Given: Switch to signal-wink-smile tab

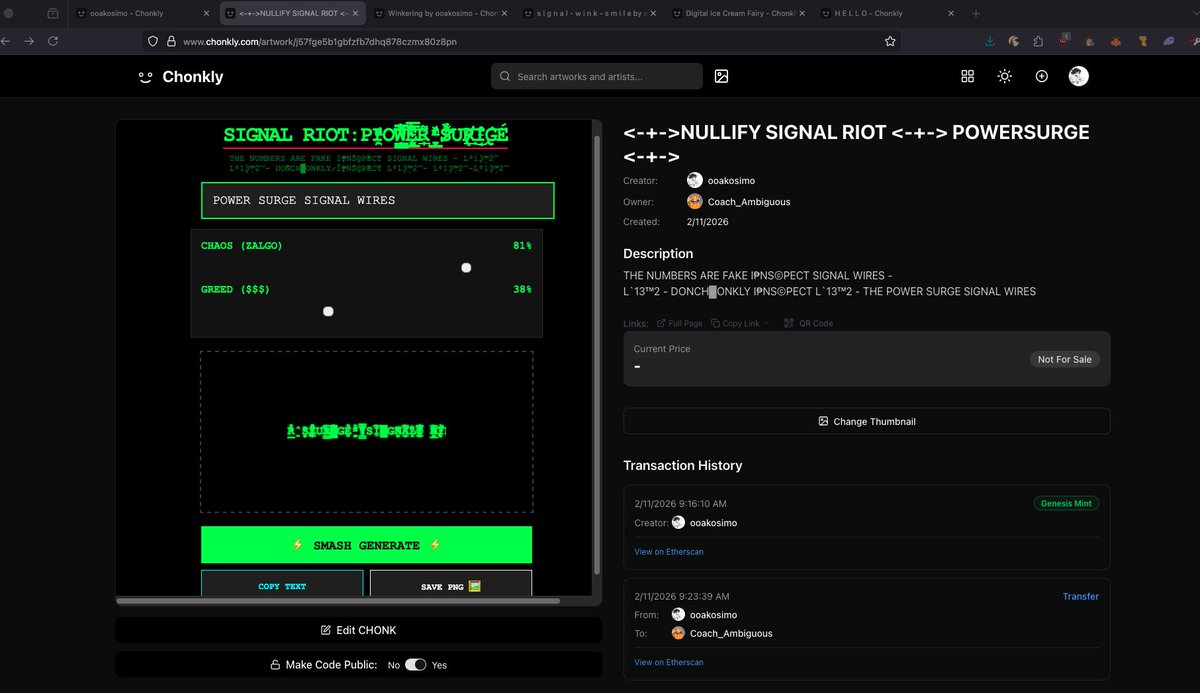Looking at the screenshot, I should 588,14.
